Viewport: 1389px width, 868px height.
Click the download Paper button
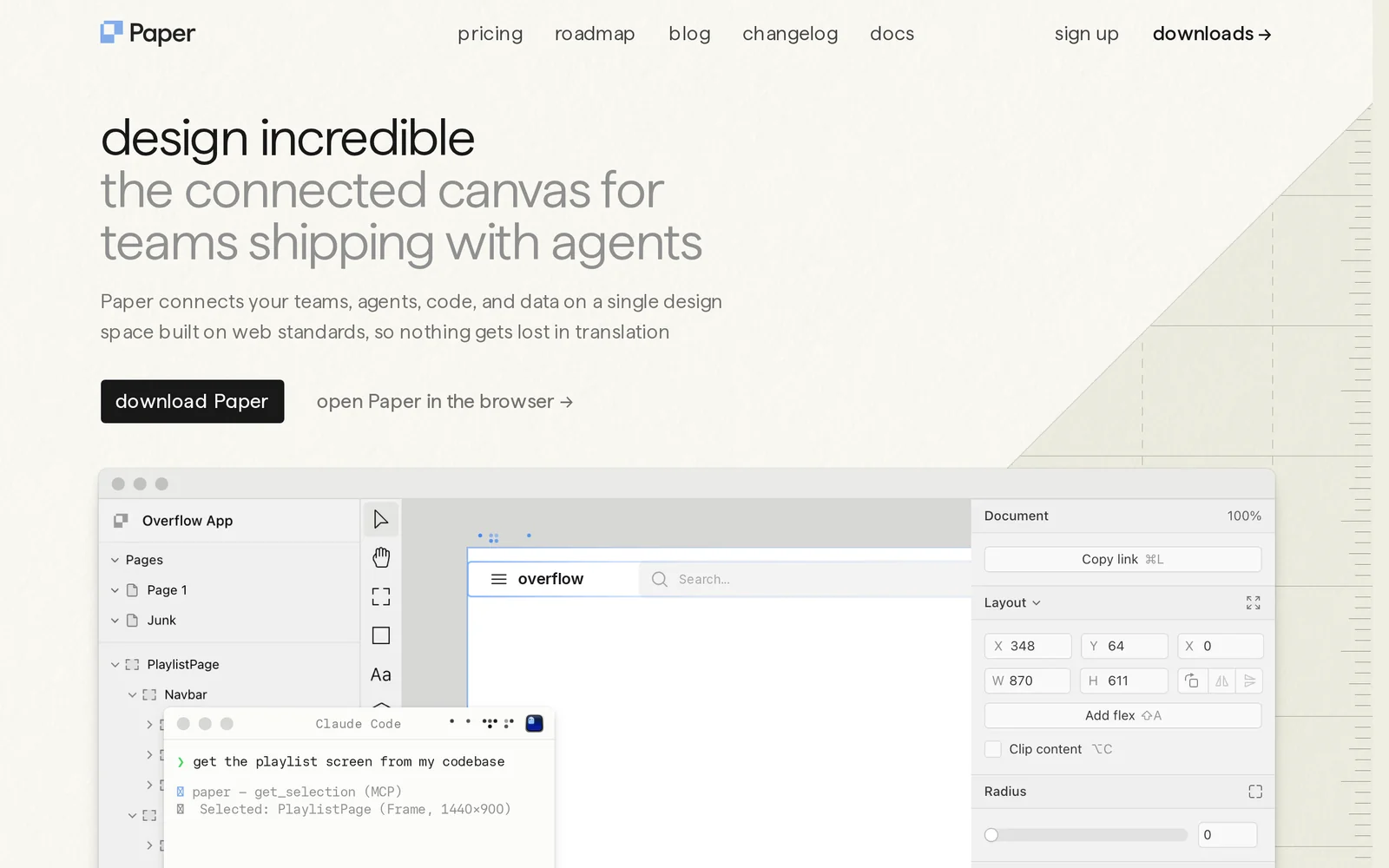[192, 401]
